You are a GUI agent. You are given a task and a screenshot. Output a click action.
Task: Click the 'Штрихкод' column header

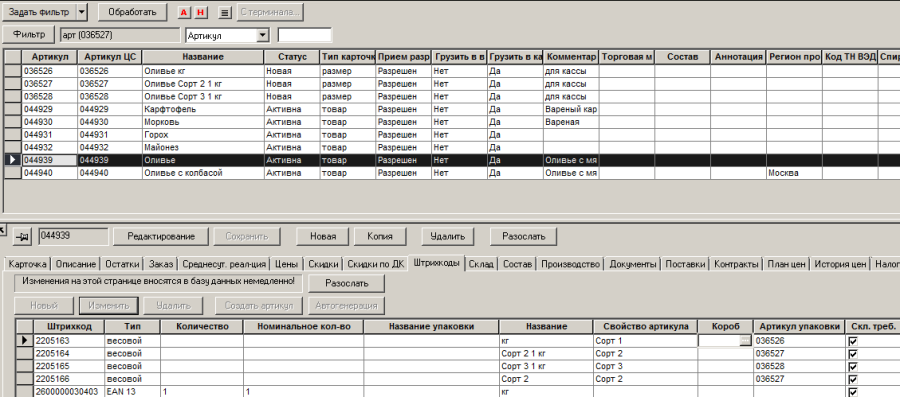coord(68,326)
